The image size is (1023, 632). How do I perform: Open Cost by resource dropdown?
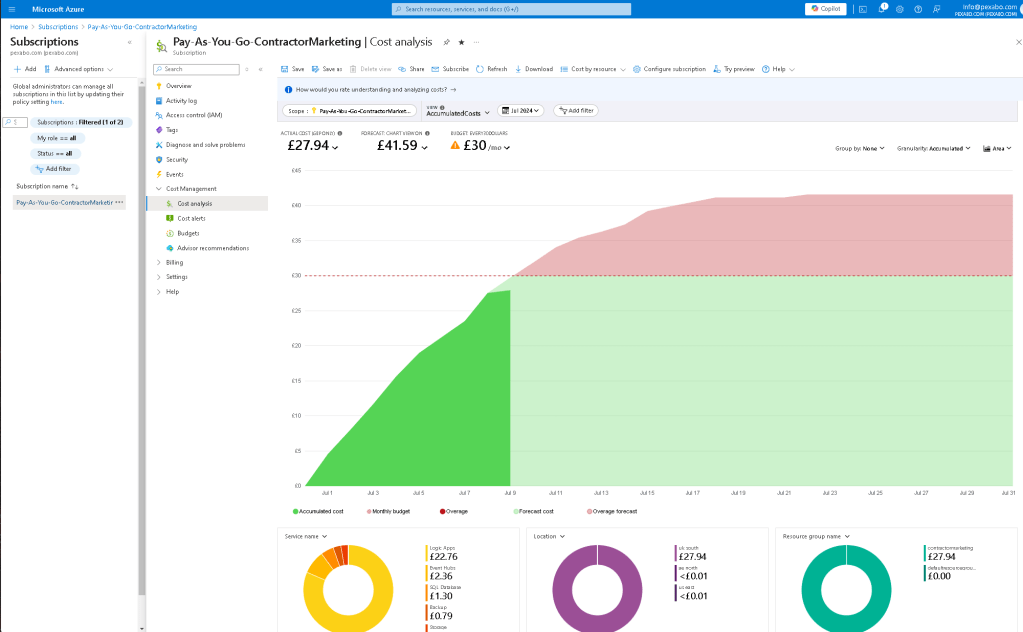(593, 69)
